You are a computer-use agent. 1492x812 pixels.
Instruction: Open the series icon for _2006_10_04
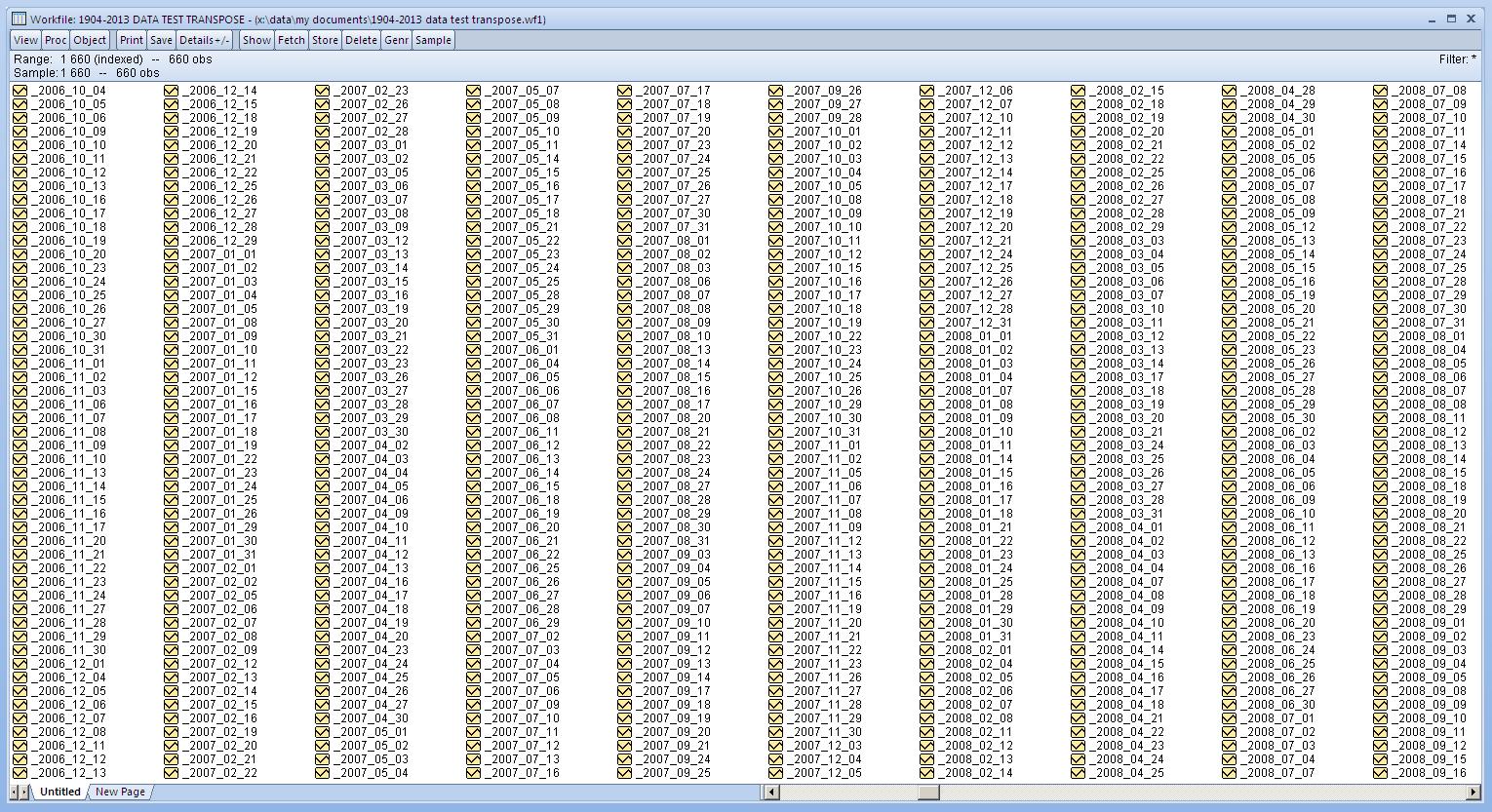[x=21, y=90]
